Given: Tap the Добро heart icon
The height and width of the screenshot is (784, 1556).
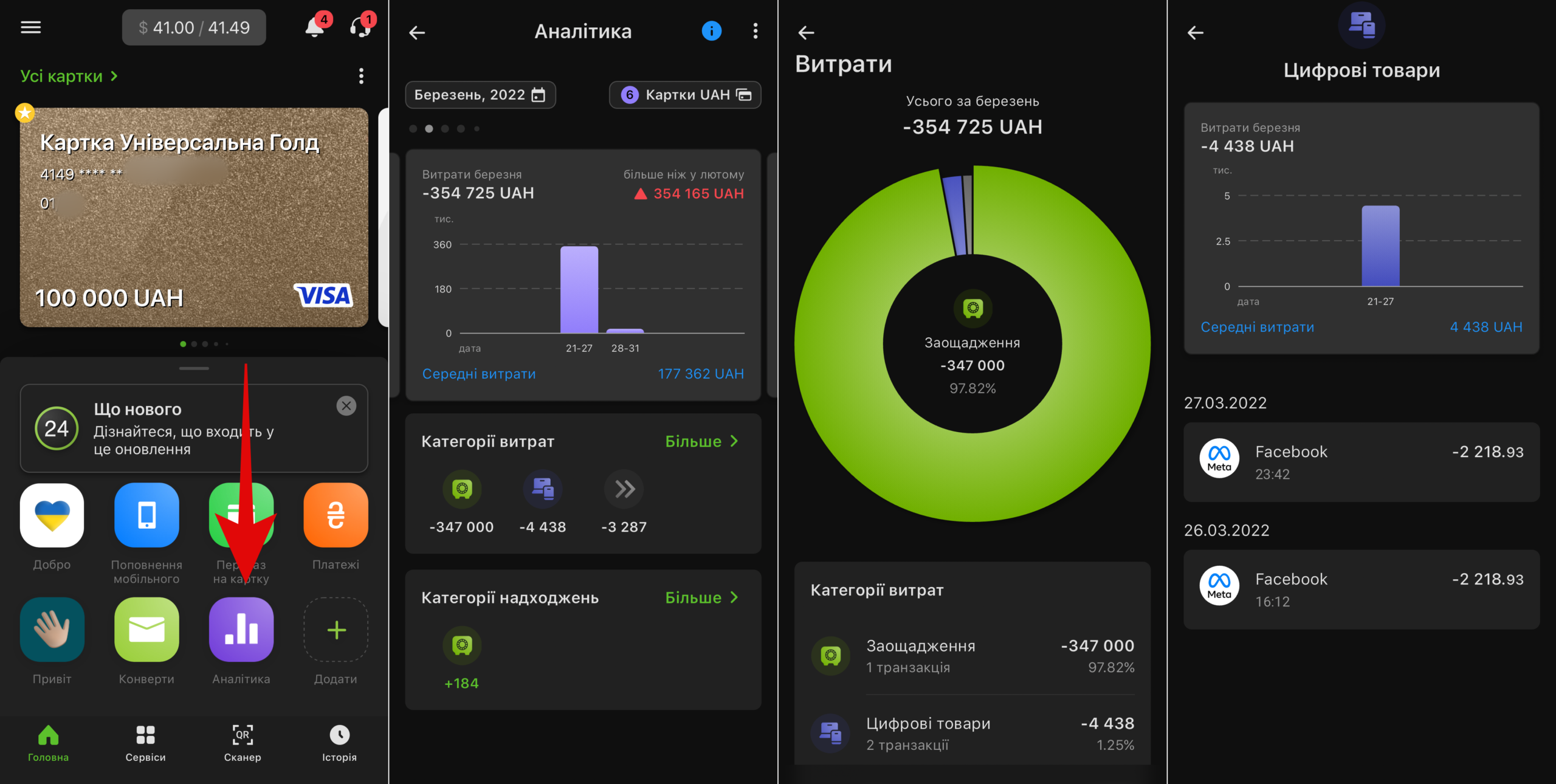Looking at the screenshot, I should 52,515.
